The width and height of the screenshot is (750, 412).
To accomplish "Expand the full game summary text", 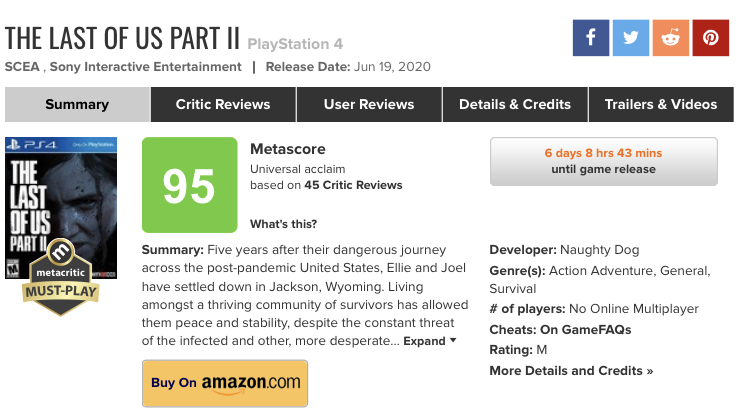I will click(x=424, y=341).
